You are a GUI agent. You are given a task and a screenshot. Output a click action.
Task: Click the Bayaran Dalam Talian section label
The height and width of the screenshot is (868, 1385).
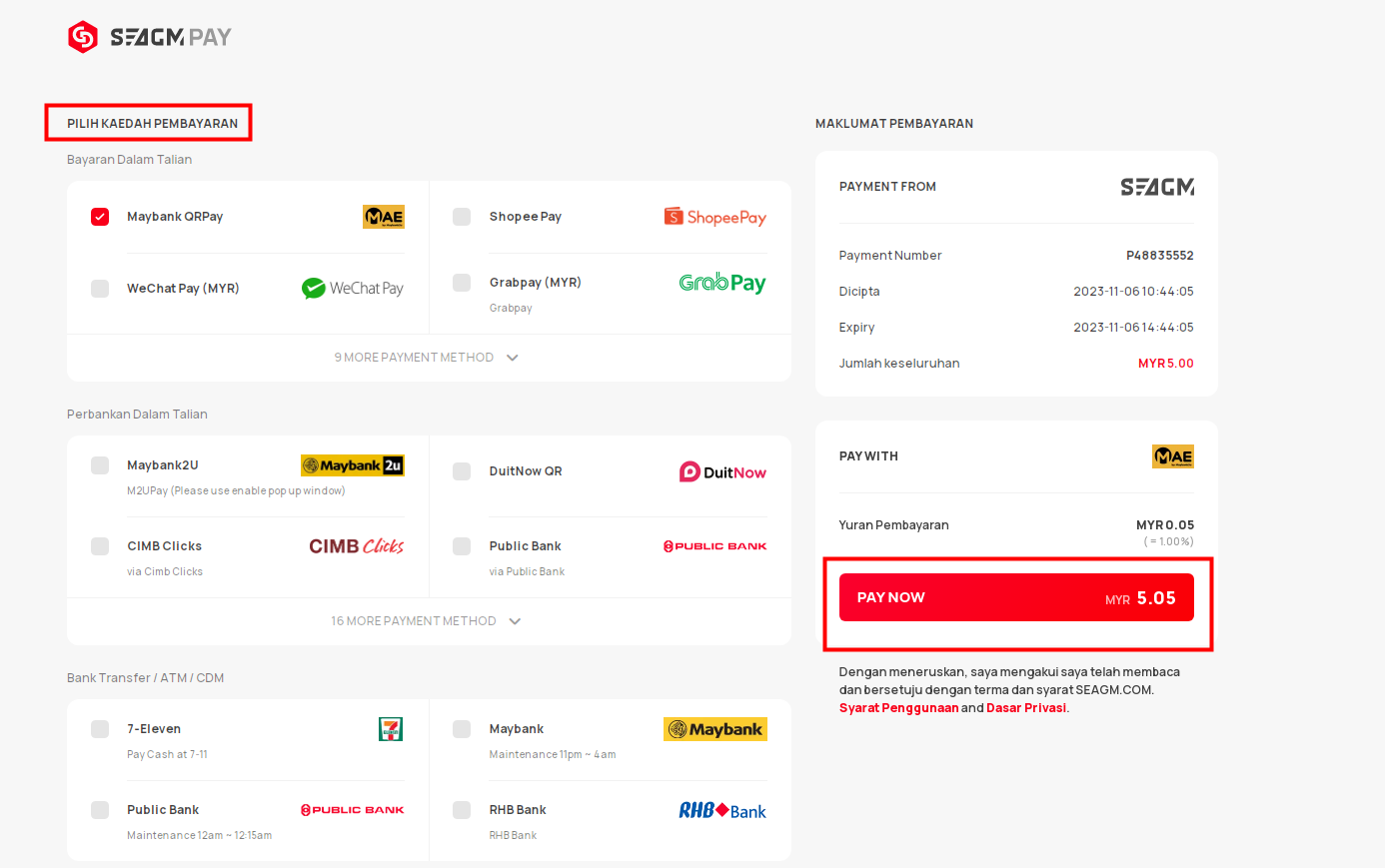pyautogui.click(x=129, y=160)
